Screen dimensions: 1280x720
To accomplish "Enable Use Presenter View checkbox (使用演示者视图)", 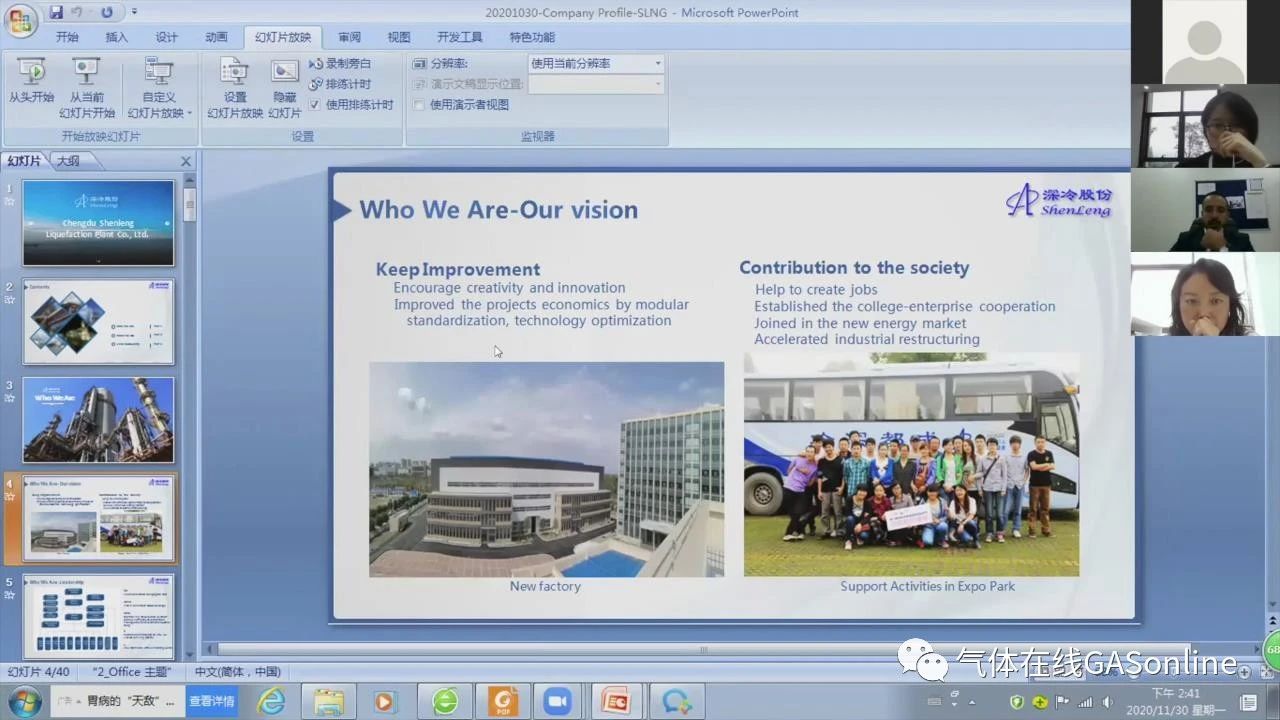I will (419, 104).
